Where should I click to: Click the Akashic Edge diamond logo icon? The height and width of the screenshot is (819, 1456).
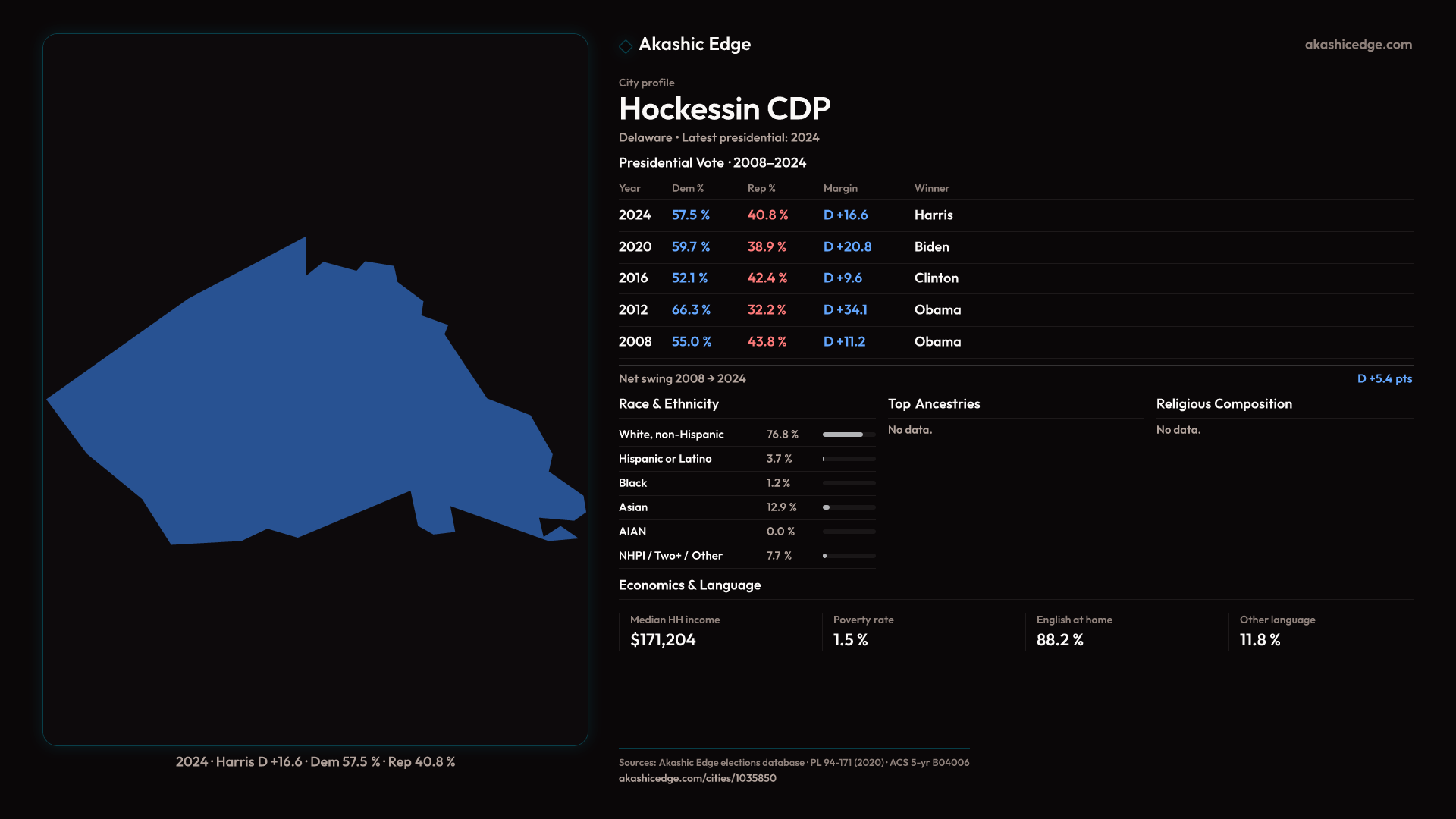(626, 46)
